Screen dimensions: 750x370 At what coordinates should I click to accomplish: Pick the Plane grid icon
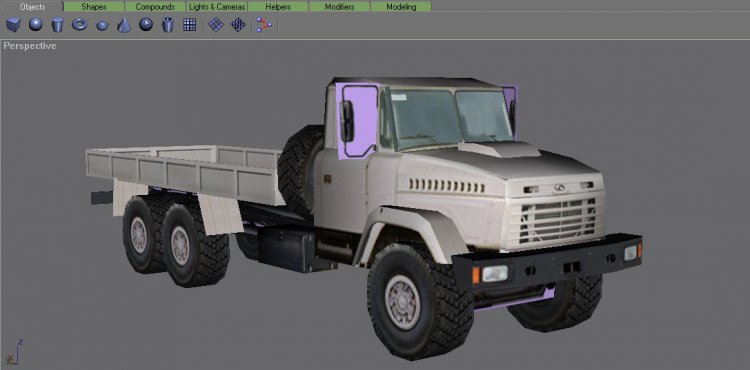pyautogui.click(x=190, y=24)
